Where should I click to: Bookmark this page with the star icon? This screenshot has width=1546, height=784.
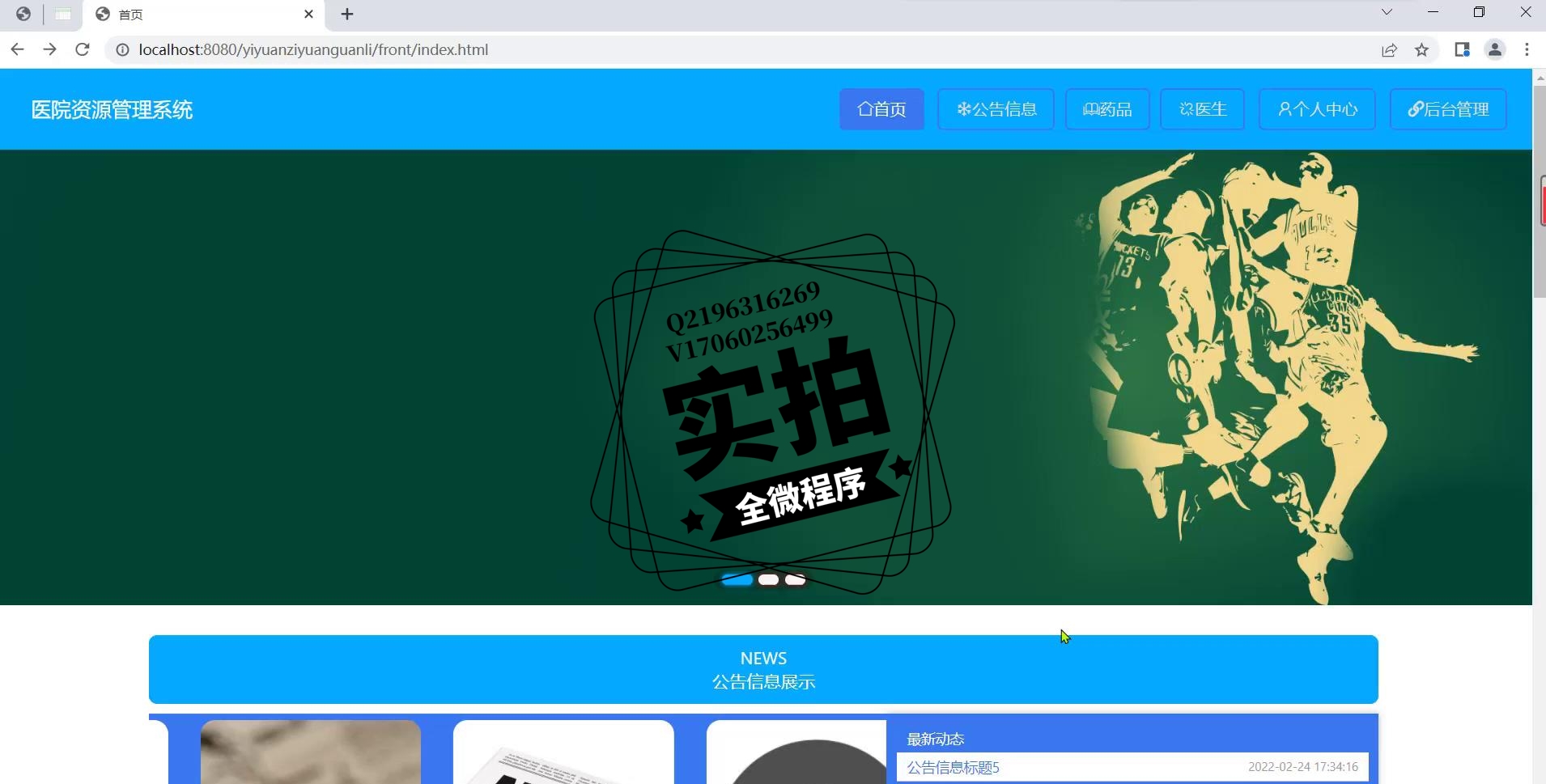click(1421, 50)
